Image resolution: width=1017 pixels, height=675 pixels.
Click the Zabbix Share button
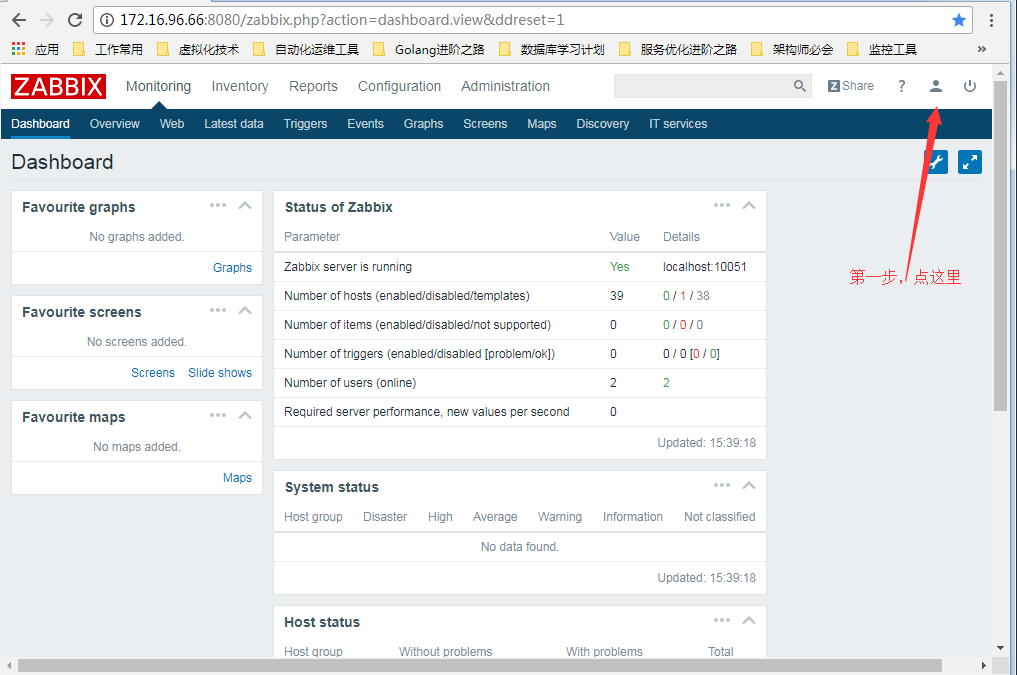point(851,86)
